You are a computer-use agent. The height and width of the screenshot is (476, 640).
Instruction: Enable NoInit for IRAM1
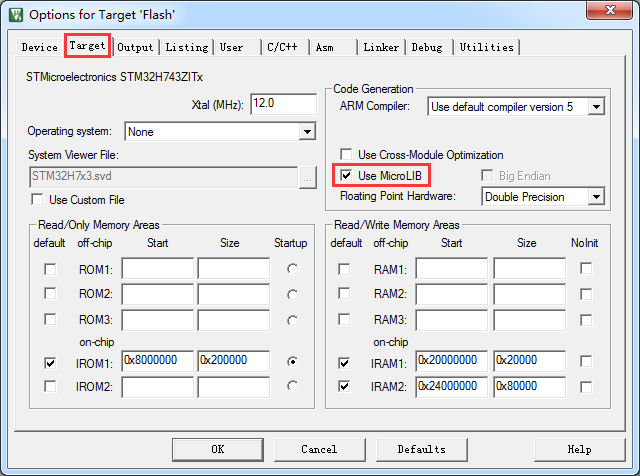586,361
